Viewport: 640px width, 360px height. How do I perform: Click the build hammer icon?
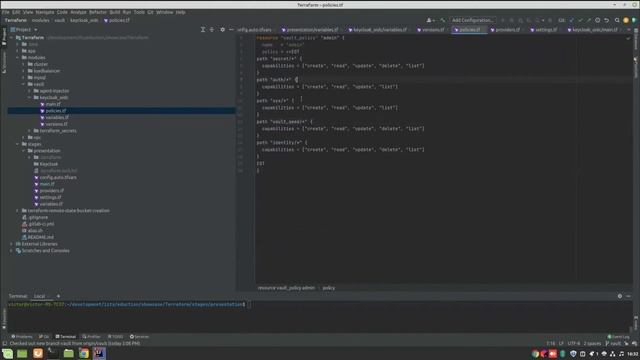(x=442, y=20)
